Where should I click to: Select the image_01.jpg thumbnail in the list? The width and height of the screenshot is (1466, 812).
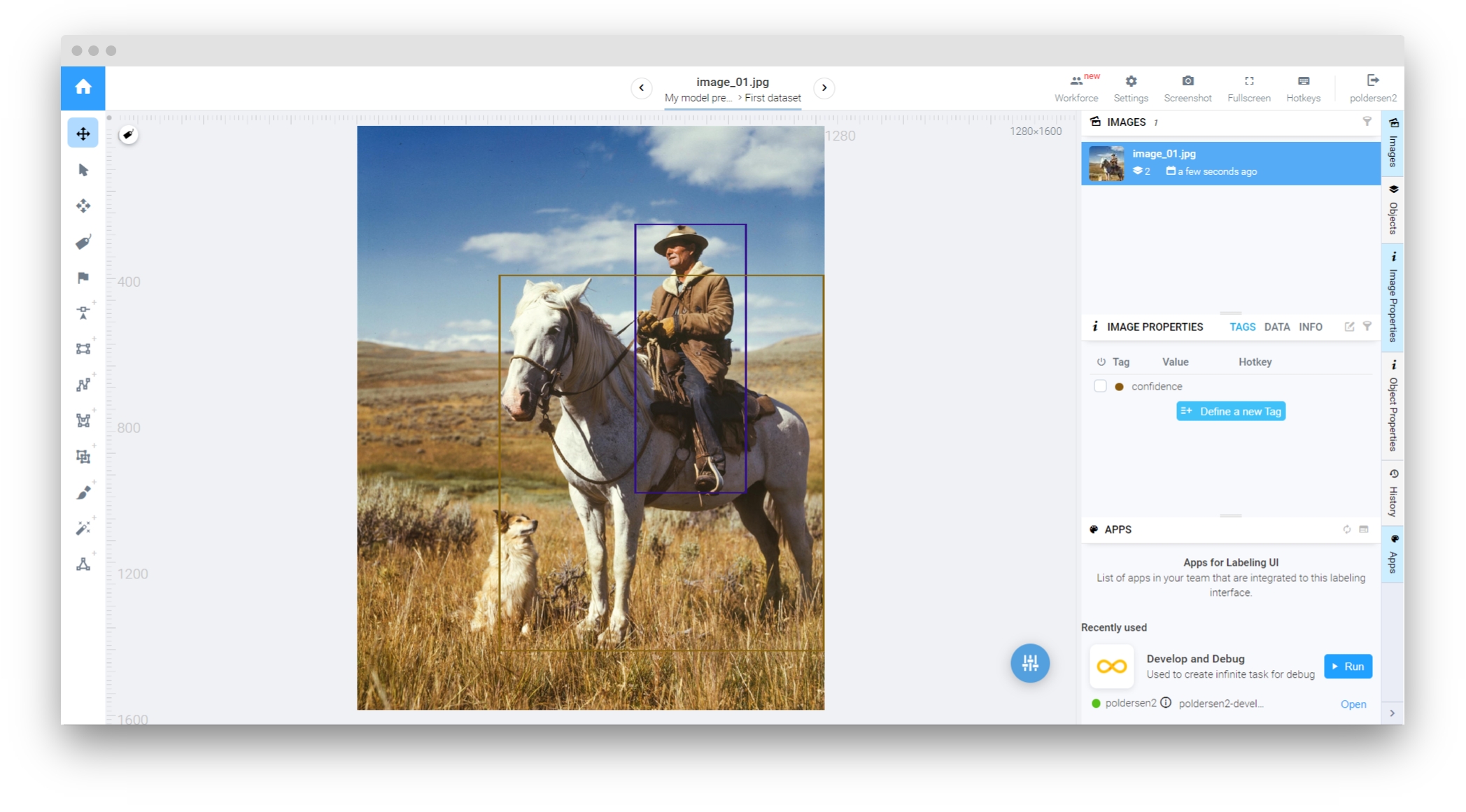pyautogui.click(x=1106, y=164)
